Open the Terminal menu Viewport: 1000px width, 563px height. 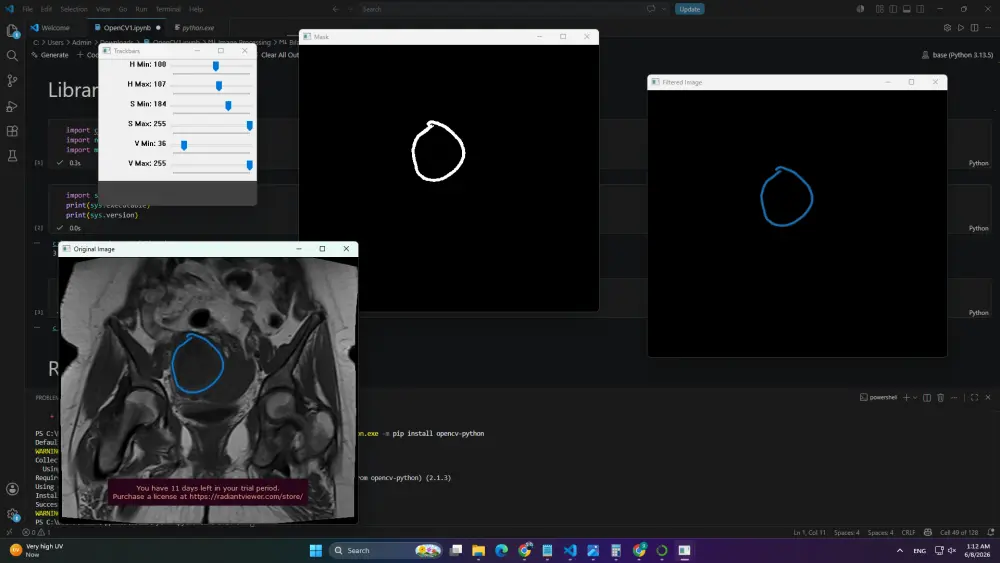pos(168,9)
